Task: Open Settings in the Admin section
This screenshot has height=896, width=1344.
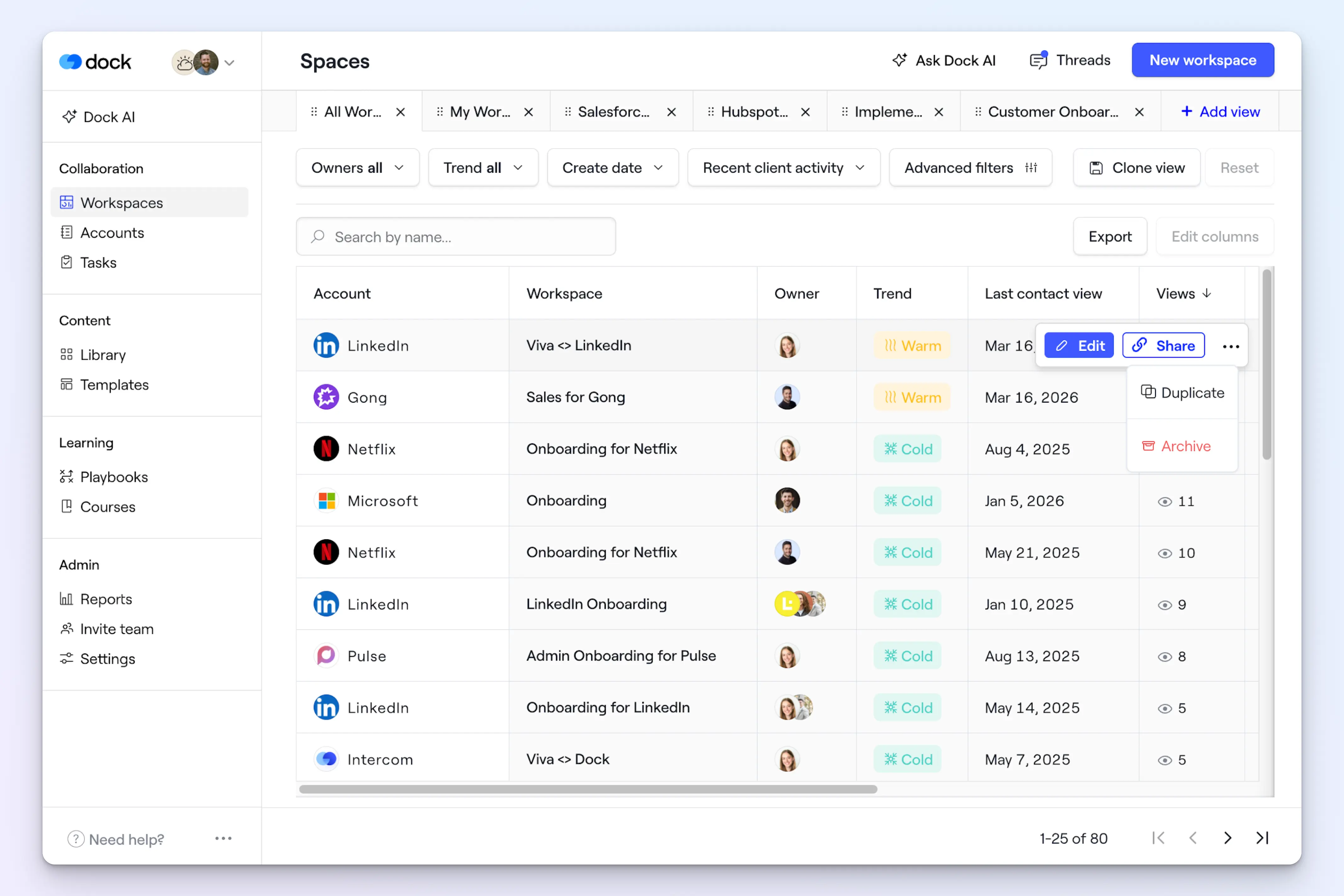Action: pyautogui.click(x=107, y=659)
